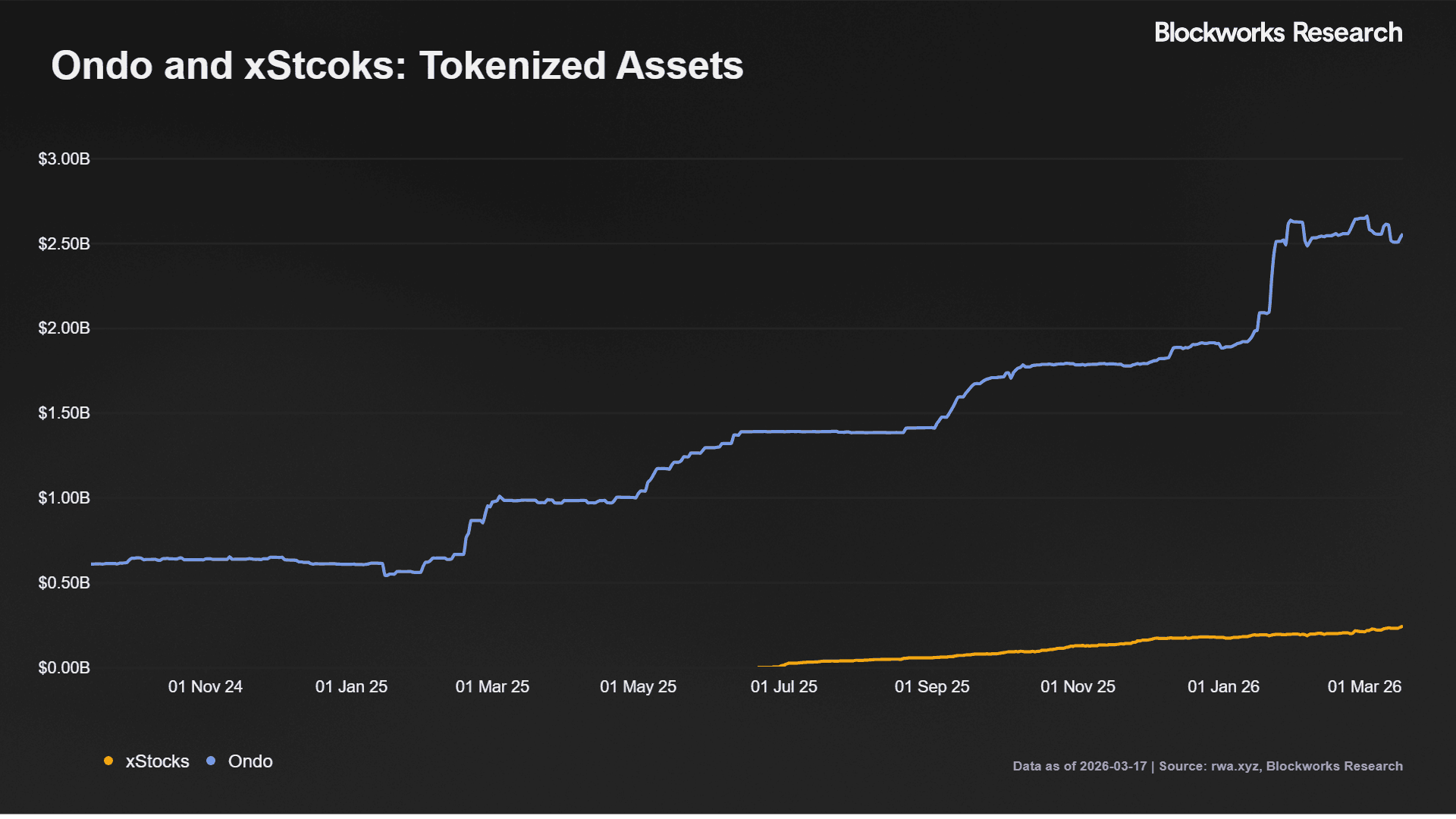Viewport: 1456px width, 819px height.
Task: Select the 01 Jul 25 x-axis label
Action: click(x=783, y=687)
